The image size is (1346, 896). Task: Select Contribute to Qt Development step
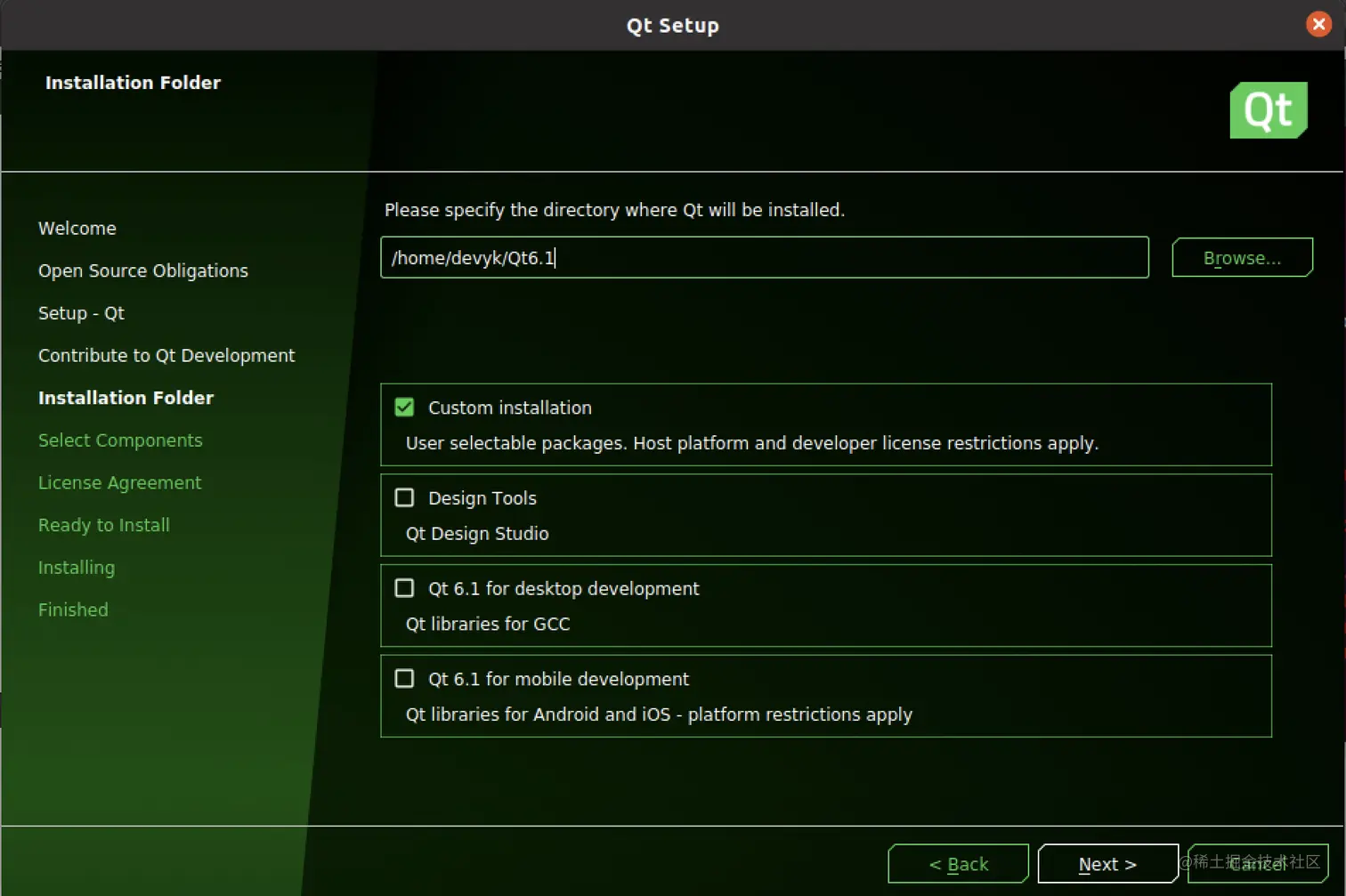pyautogui.click(x=166, y=355)
